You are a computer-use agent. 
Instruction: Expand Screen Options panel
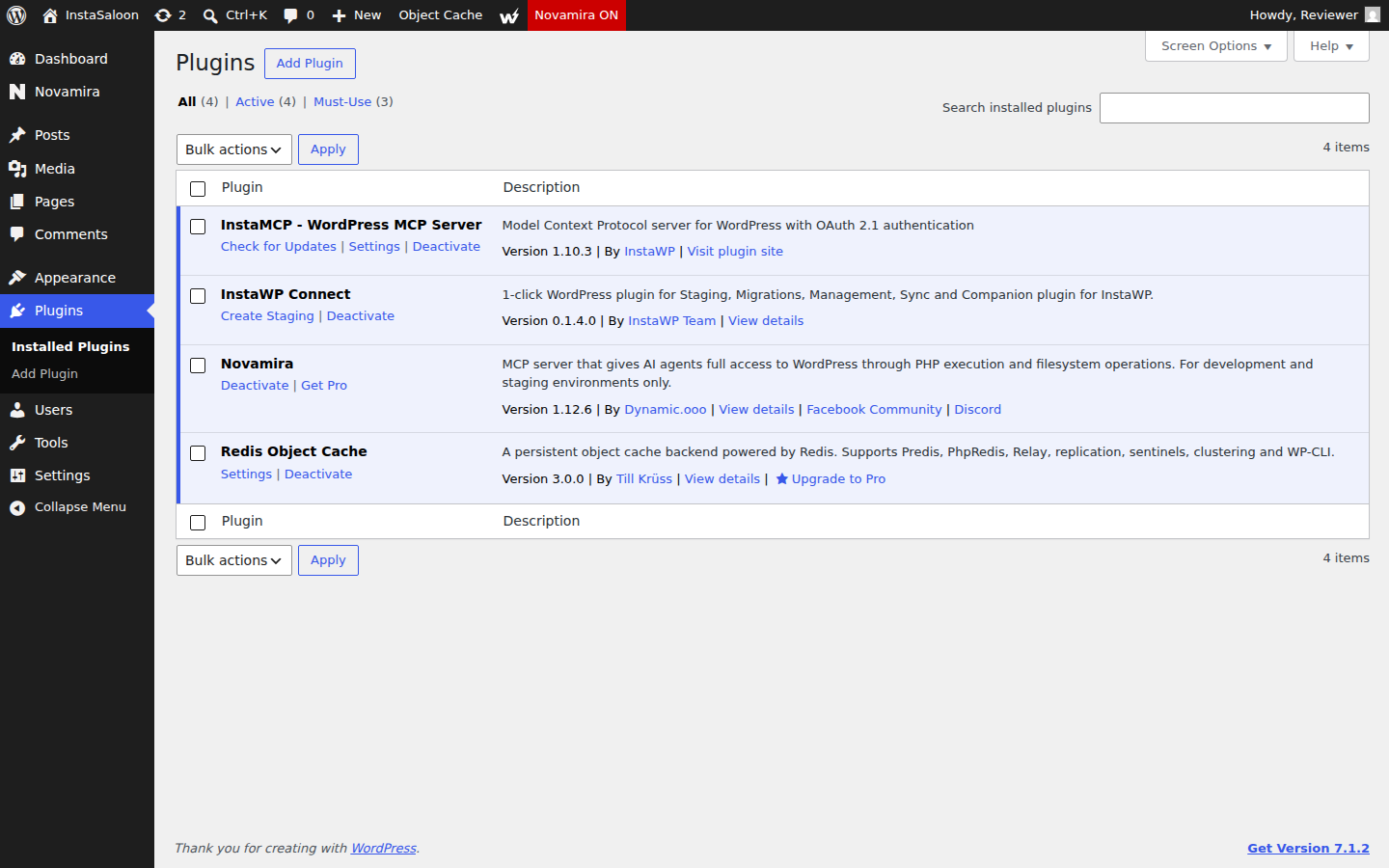click(x=1216, y=46)
